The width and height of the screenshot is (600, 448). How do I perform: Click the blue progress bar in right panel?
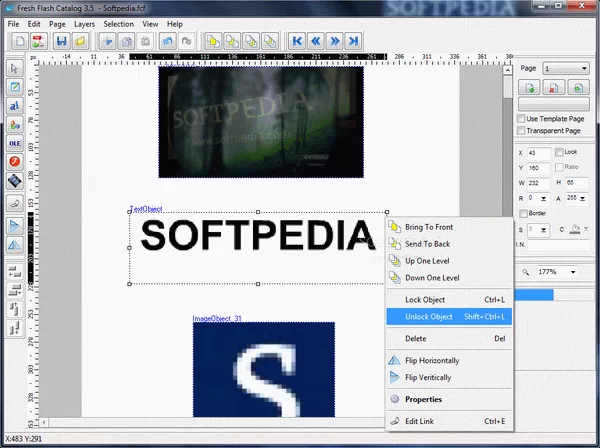pyautogui.click(x=534, y=295)
